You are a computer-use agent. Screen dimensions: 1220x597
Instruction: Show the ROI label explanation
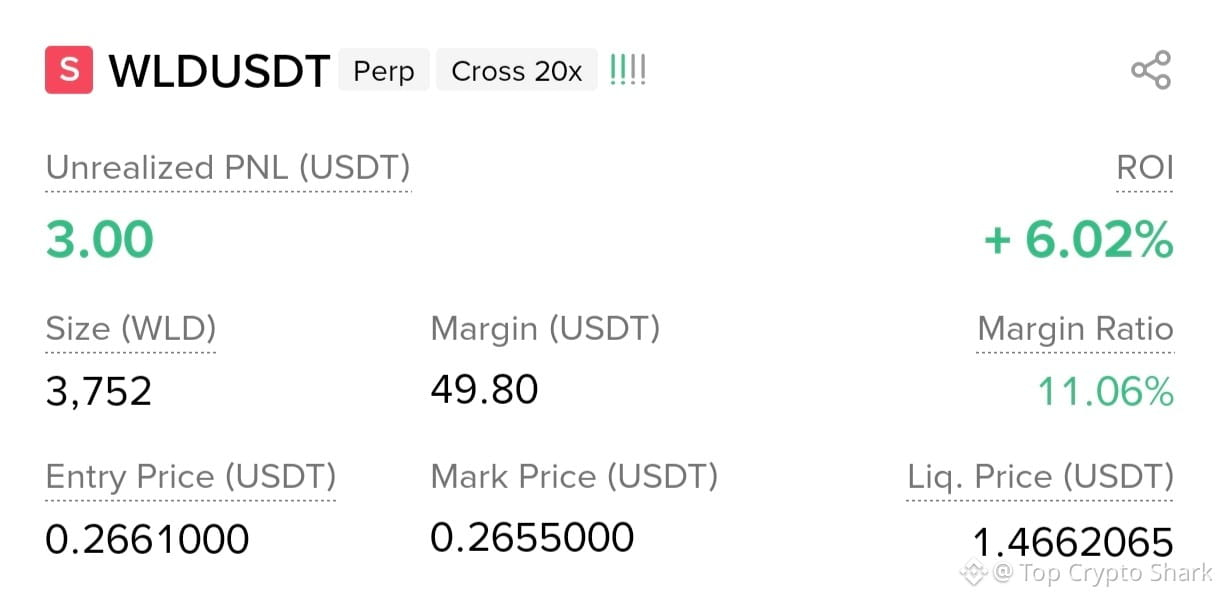coord(1145,168)
